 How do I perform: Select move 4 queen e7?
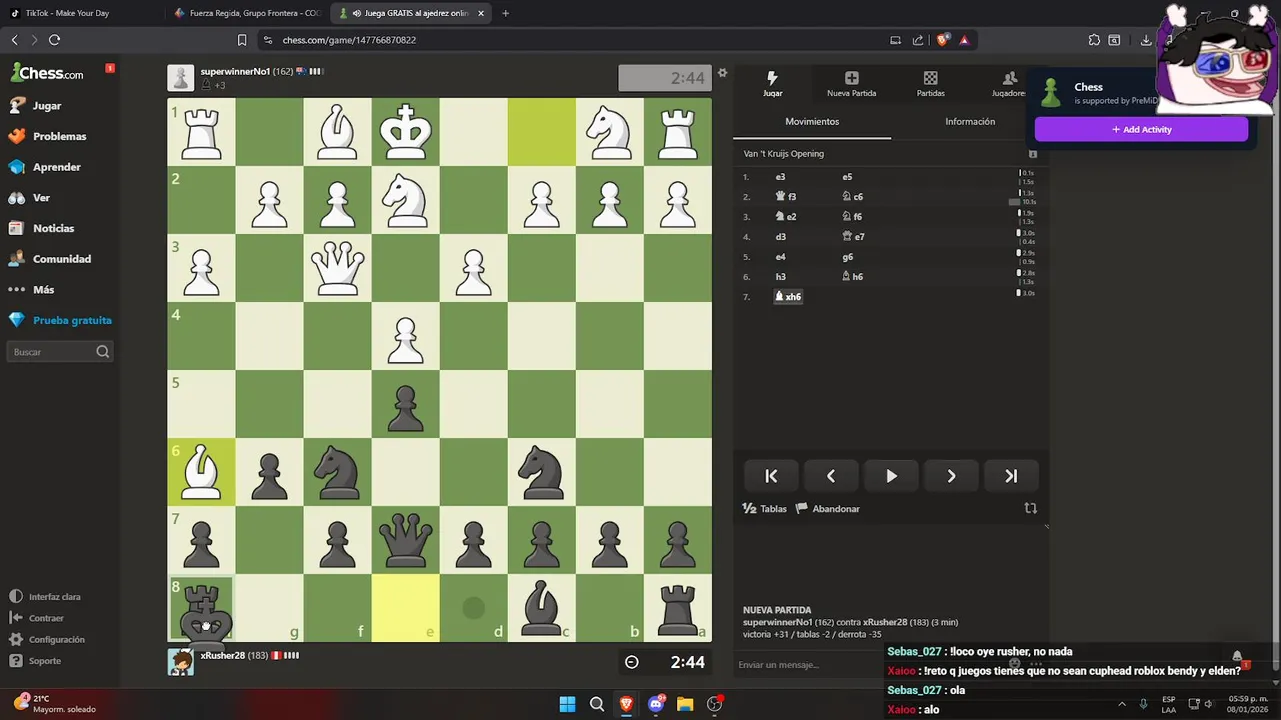[853, 237]
